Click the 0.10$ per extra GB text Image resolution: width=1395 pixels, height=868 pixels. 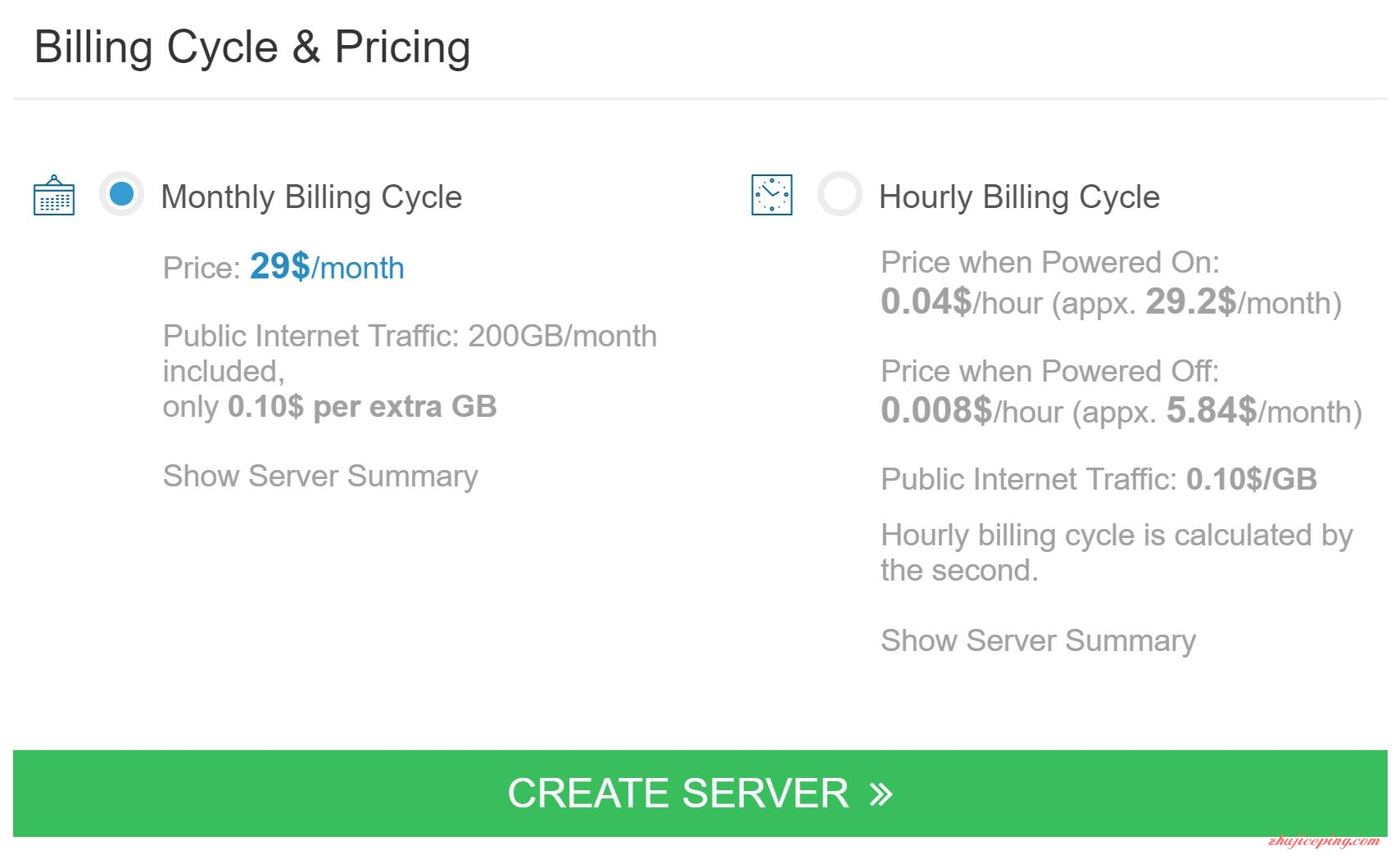pyautogui.click(x=362, y=407)
